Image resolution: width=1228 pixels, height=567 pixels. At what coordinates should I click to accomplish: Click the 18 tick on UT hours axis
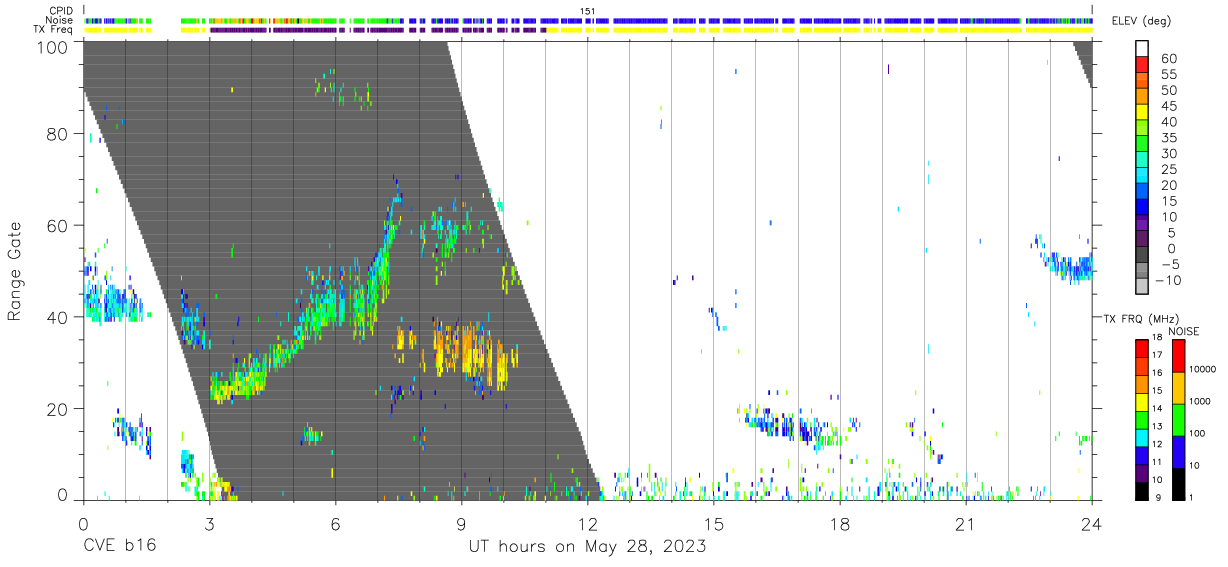point(839,524)
